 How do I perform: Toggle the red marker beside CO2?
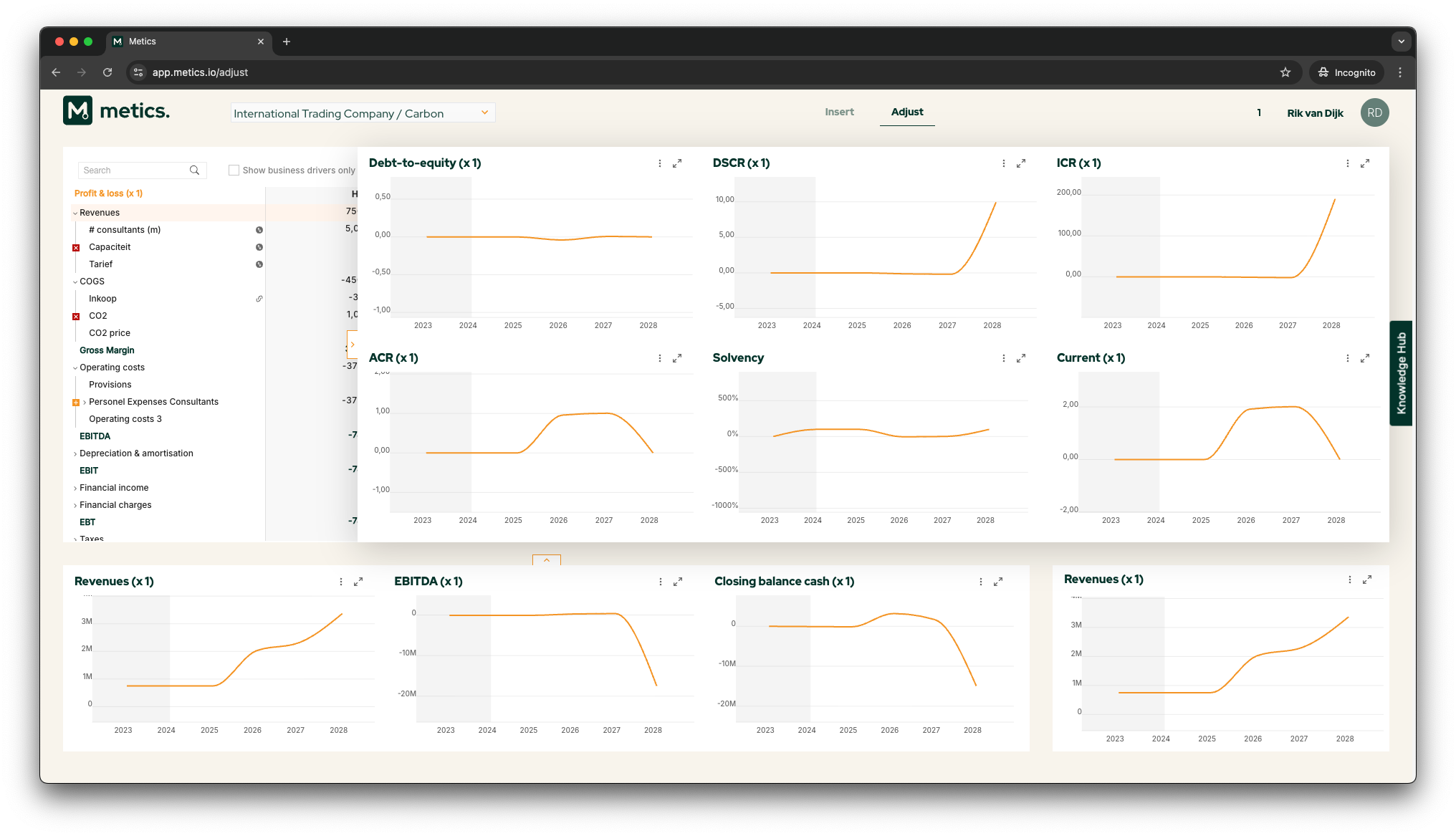click(x=76, y=317)
